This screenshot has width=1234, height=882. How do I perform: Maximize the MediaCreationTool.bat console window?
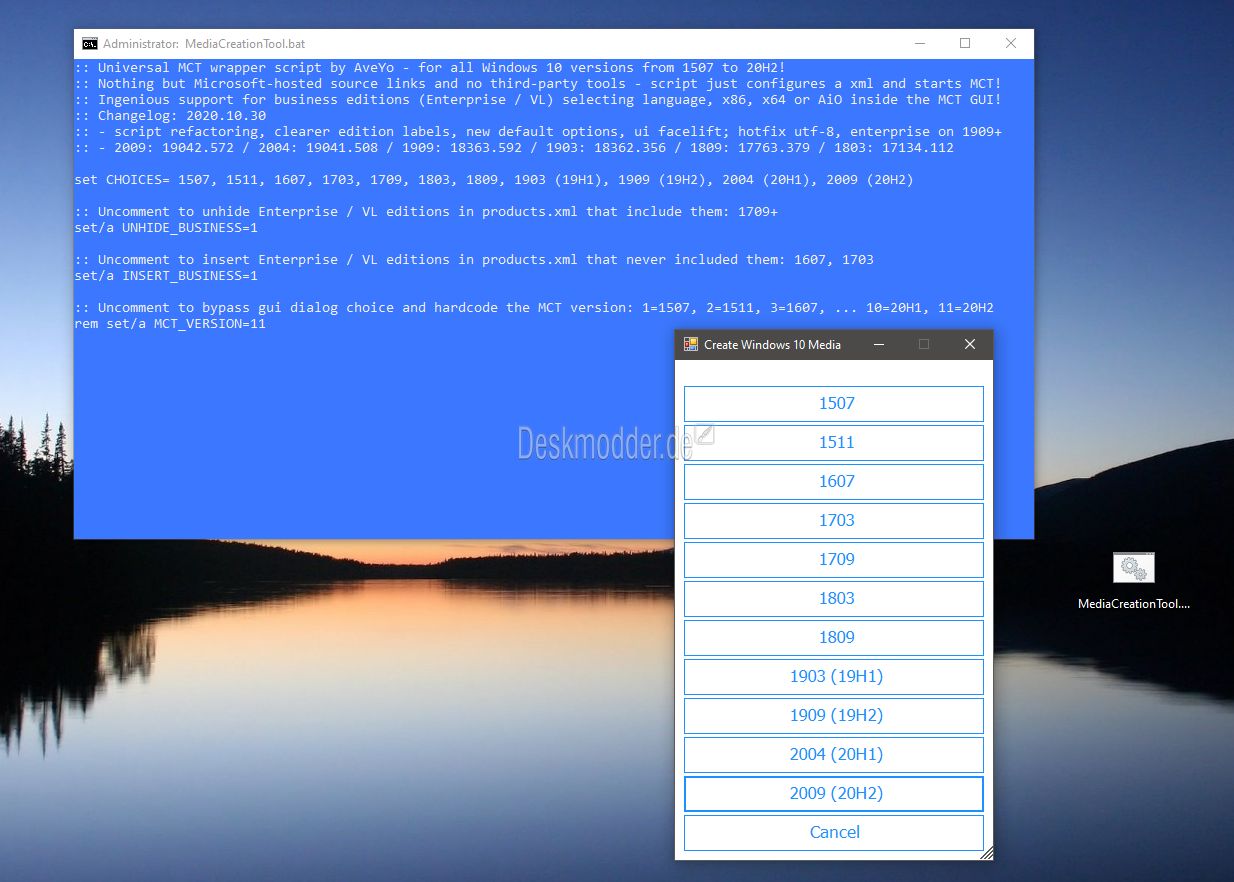tap(965, 43)
